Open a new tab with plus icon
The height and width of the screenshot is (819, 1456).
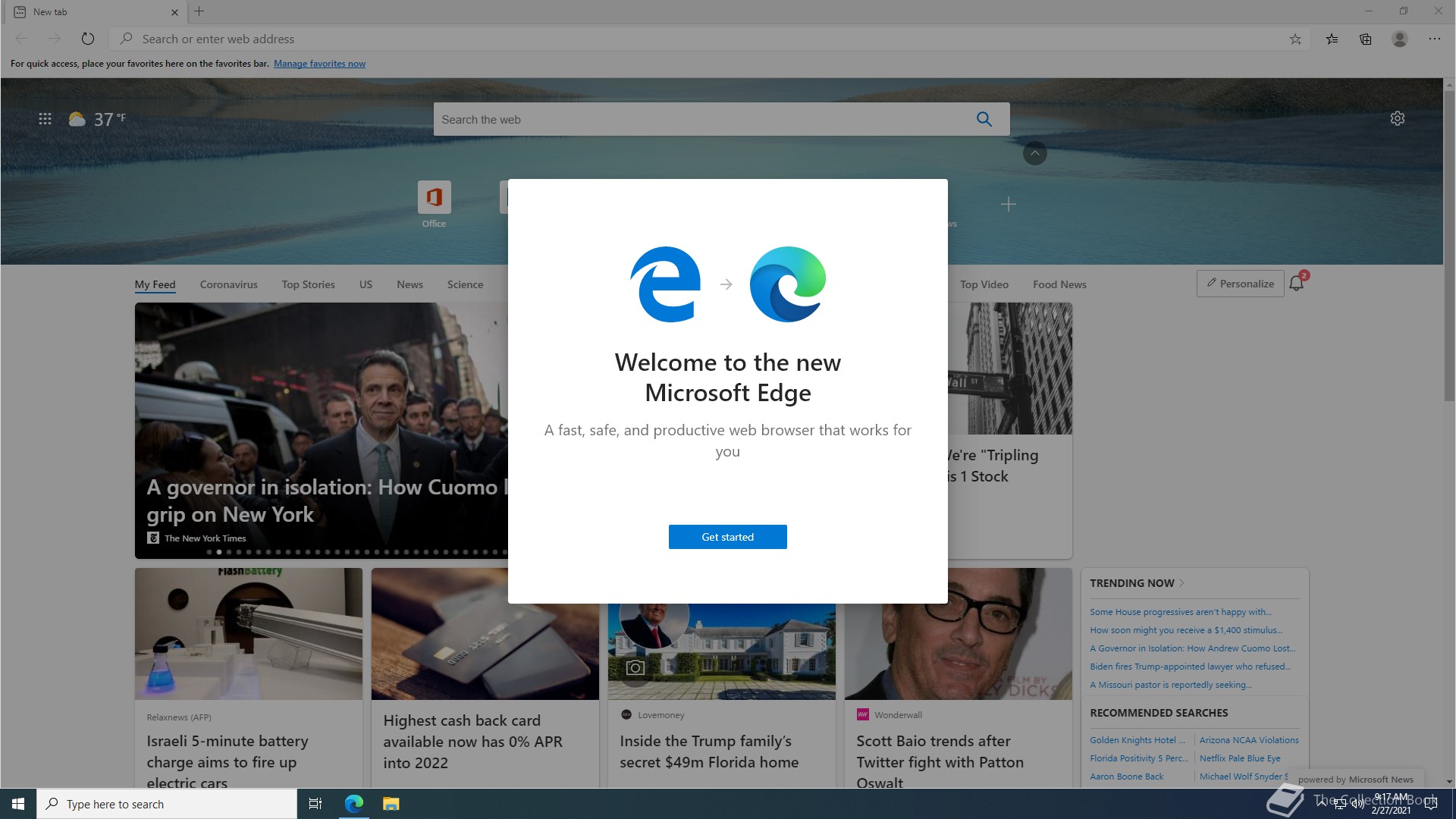click(199, 11)
